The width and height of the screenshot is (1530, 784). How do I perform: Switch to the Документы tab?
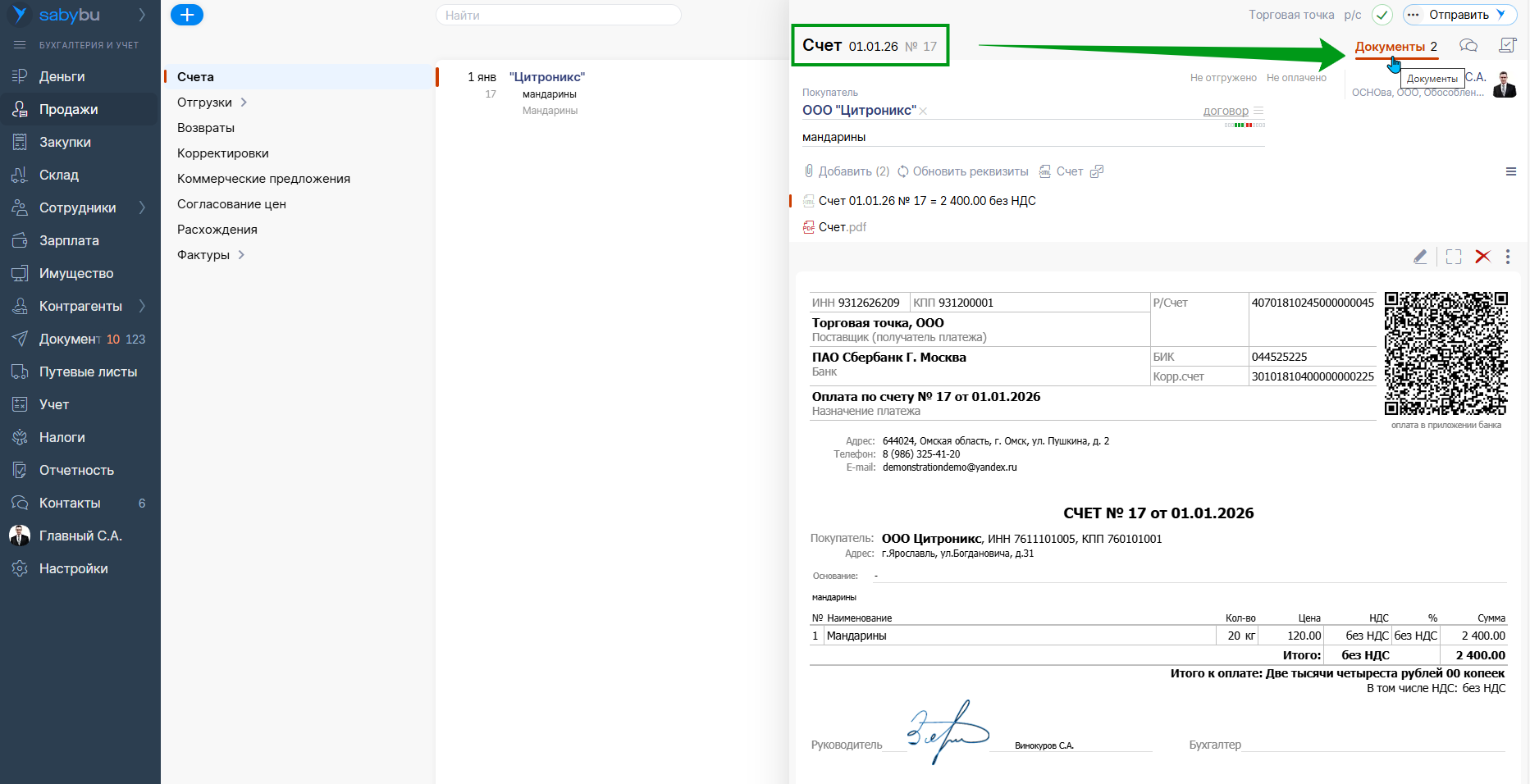[x=1395, y=47]
